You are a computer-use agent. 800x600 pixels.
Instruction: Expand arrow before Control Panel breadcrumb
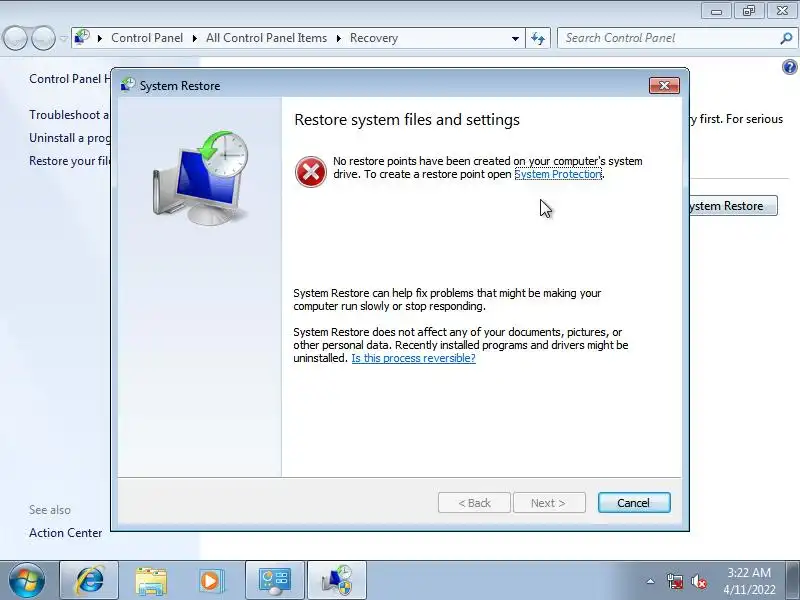[x=100, y=38]
